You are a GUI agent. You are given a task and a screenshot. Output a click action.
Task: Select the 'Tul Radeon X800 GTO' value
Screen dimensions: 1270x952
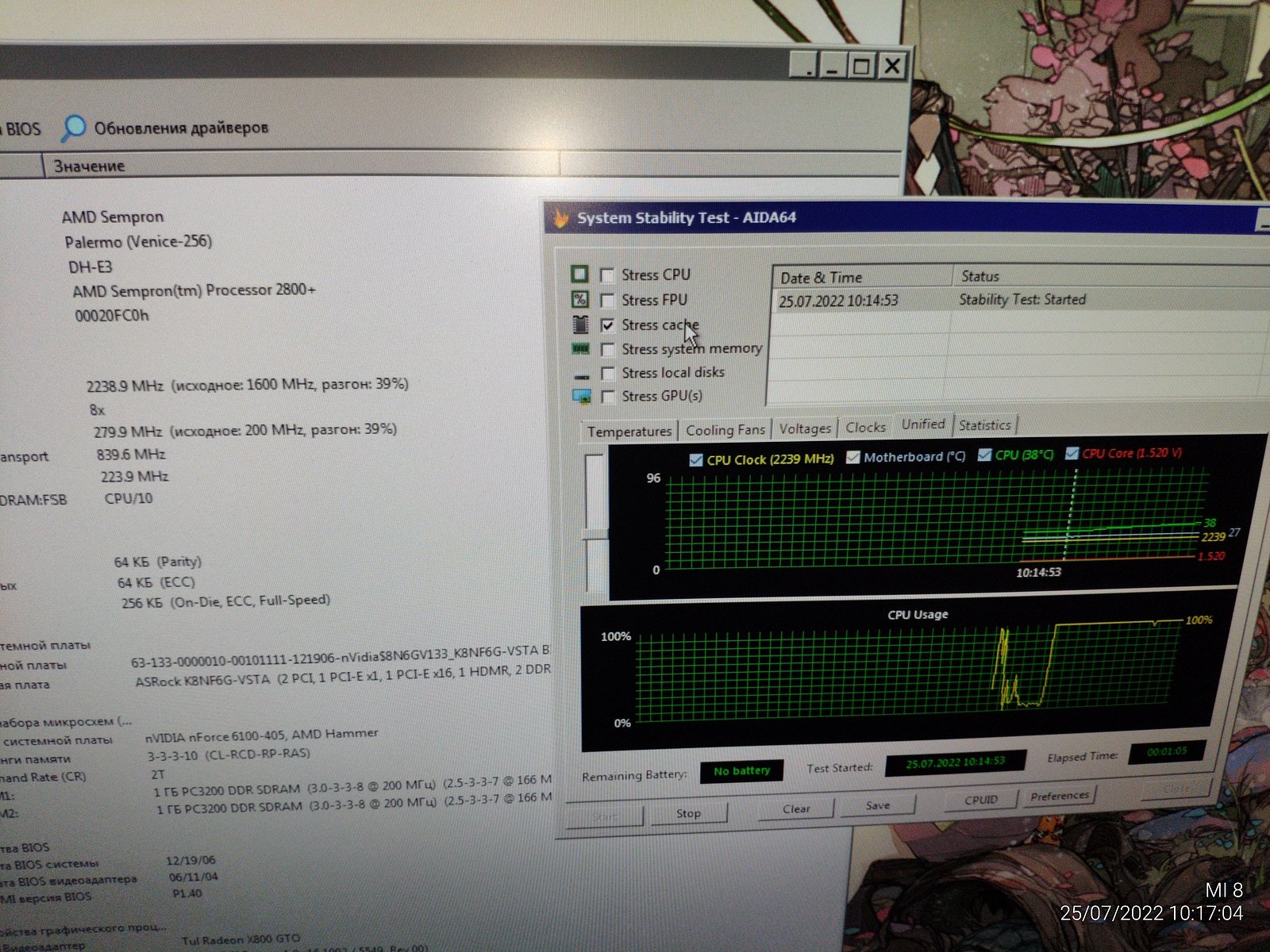coord(241,940)
